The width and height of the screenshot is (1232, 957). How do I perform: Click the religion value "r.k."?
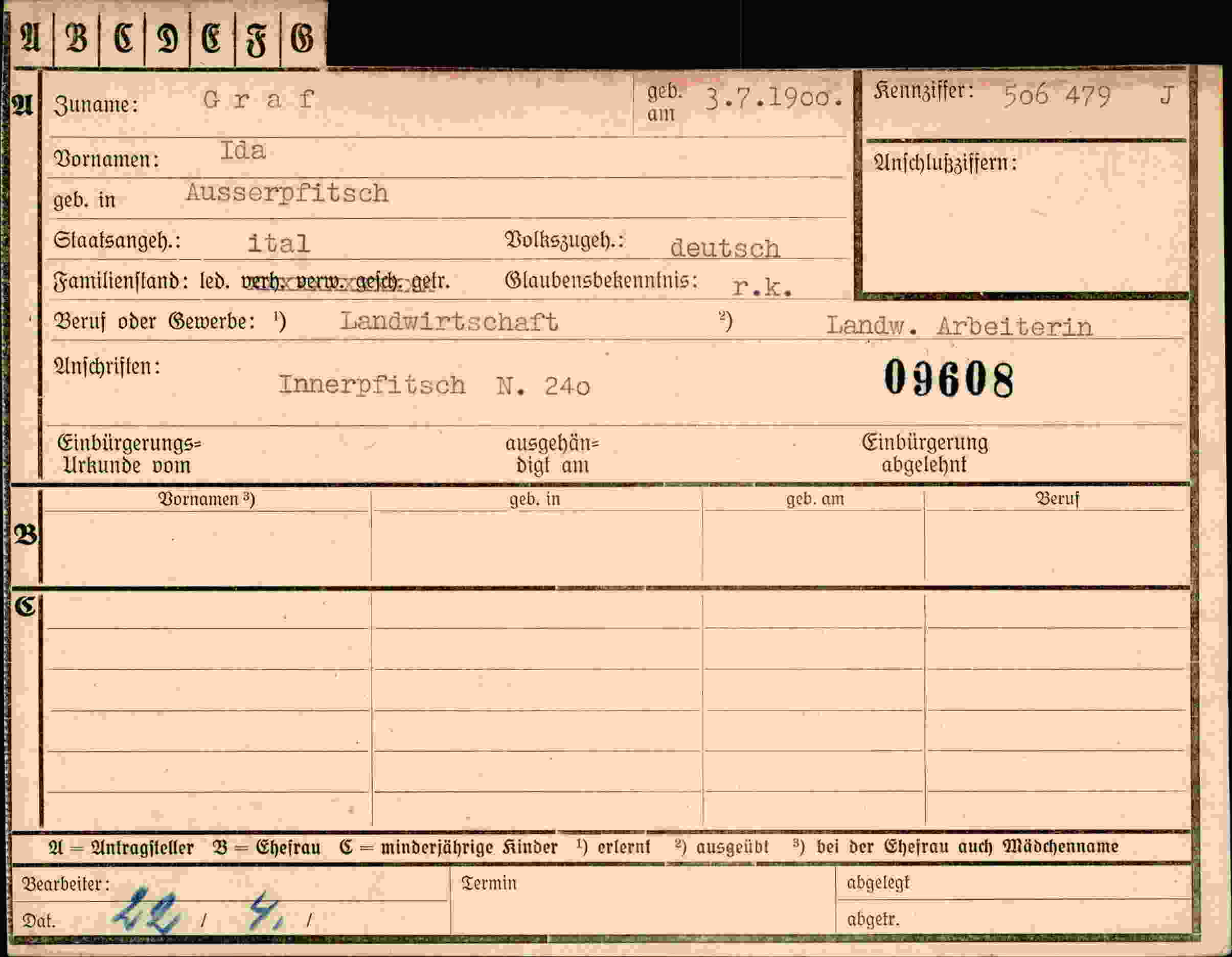[763, 287]
